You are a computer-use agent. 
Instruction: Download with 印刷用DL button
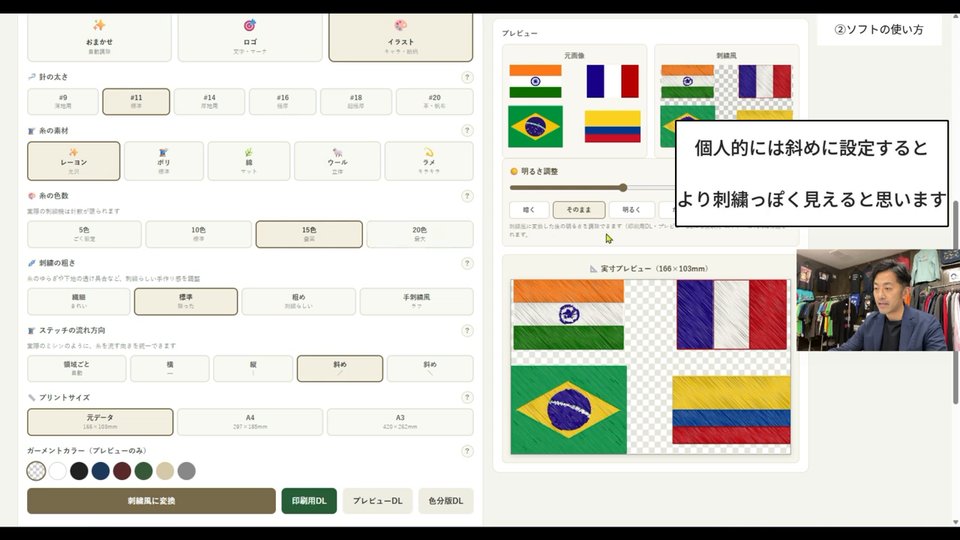309,501
